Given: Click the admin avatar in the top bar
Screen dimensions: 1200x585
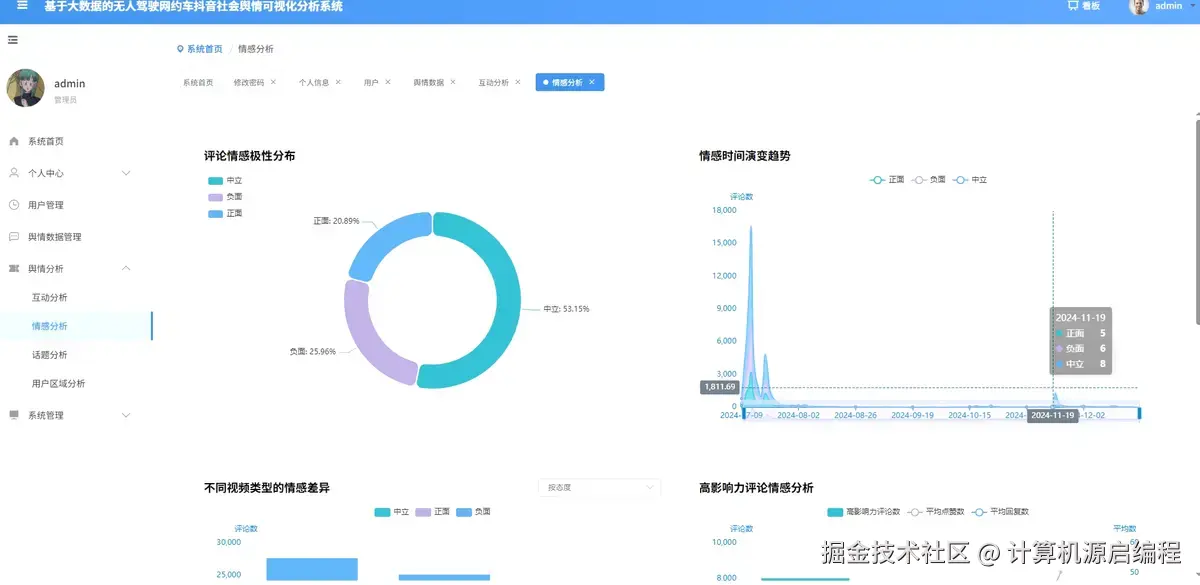Looking at the screenshot, I should [x=1140, y=7].
